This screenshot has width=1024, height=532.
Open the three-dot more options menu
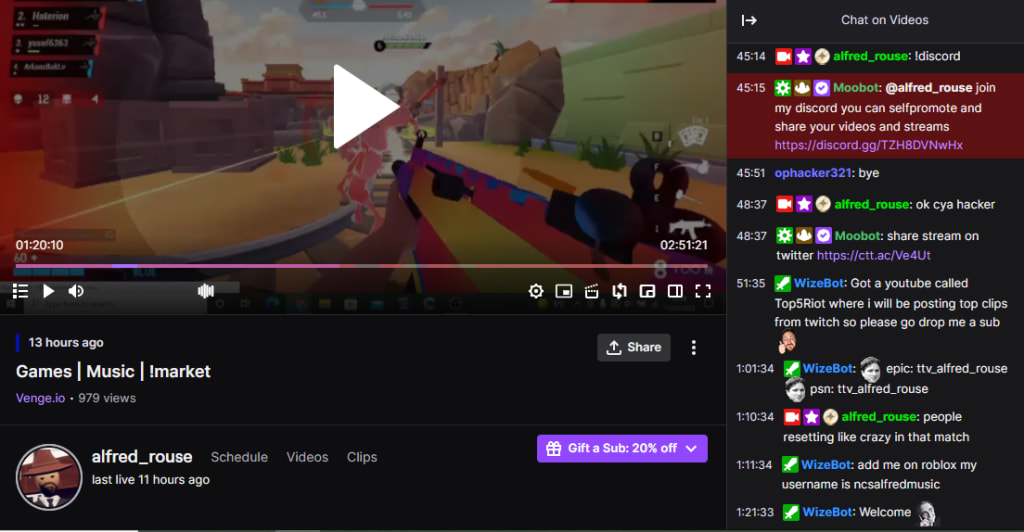[694, 347]
